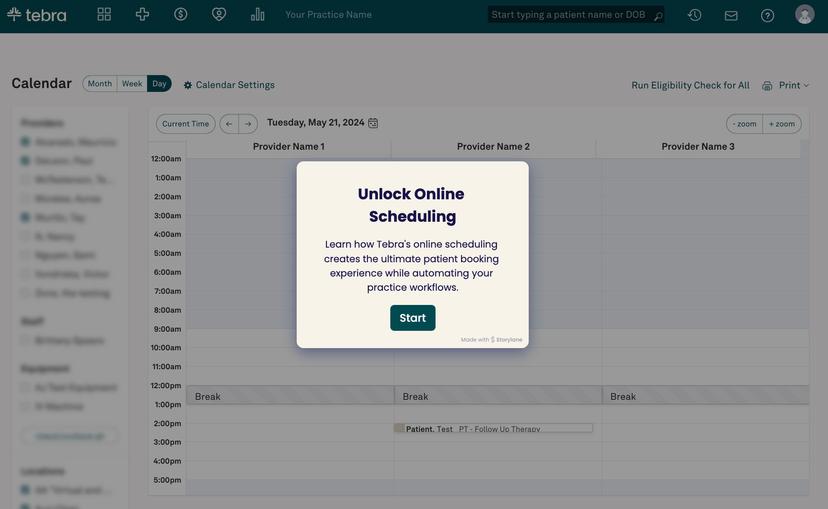Switch to the Month calendar view
This screenshot has width=828, height=509.
tap(100, 84)
